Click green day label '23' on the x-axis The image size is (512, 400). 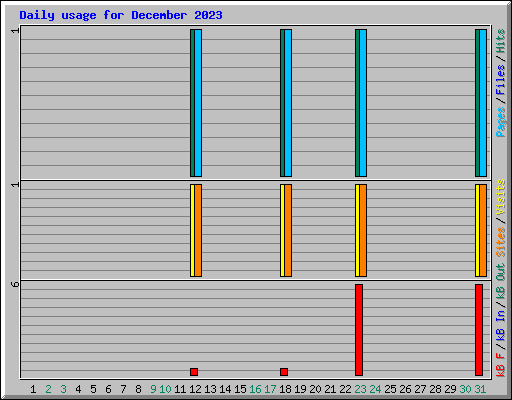tap(360, 389)
